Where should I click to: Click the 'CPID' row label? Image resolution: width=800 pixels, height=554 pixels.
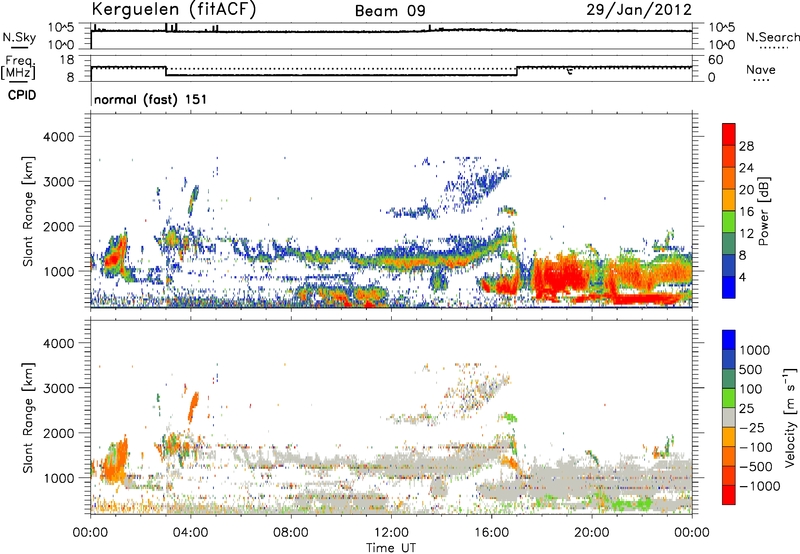[22, 95]
